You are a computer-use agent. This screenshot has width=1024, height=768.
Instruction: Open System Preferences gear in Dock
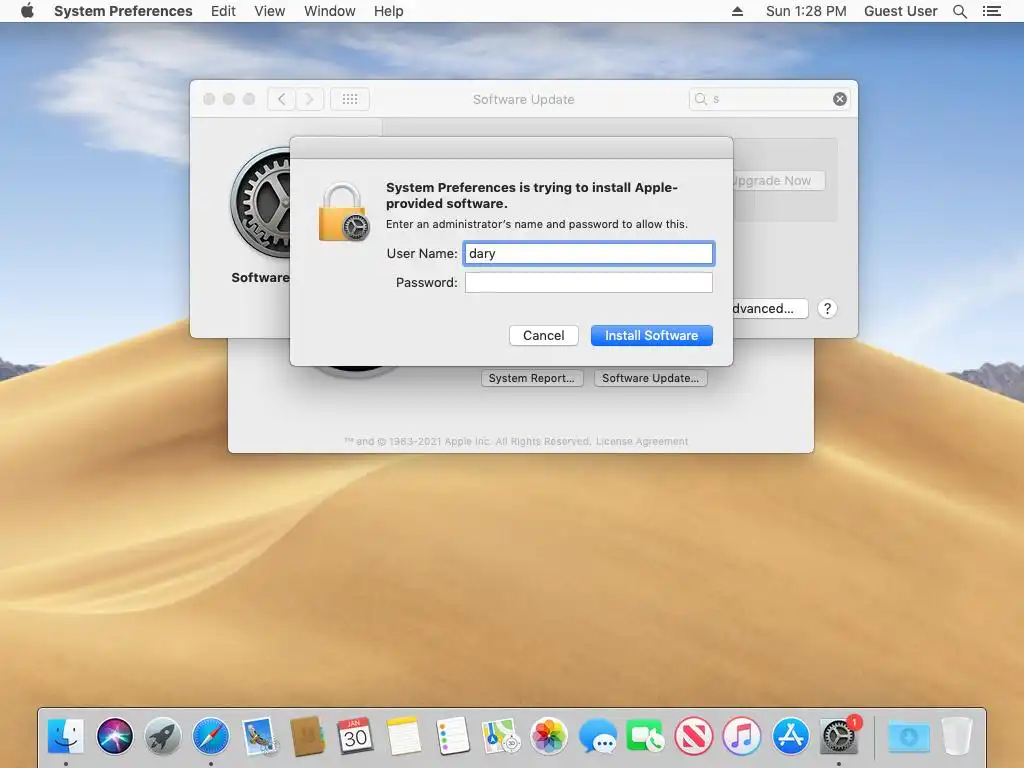[x=839, y=736]
